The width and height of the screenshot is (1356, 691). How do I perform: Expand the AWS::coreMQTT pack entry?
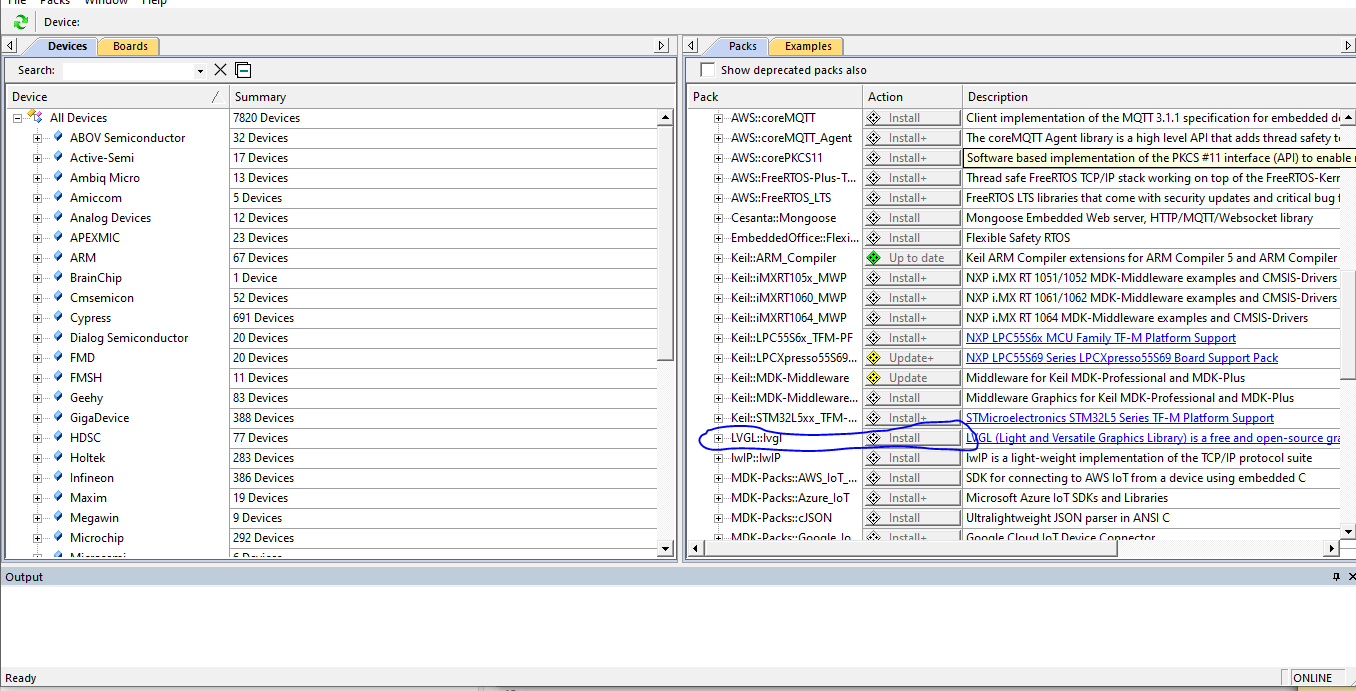(718, 118)
